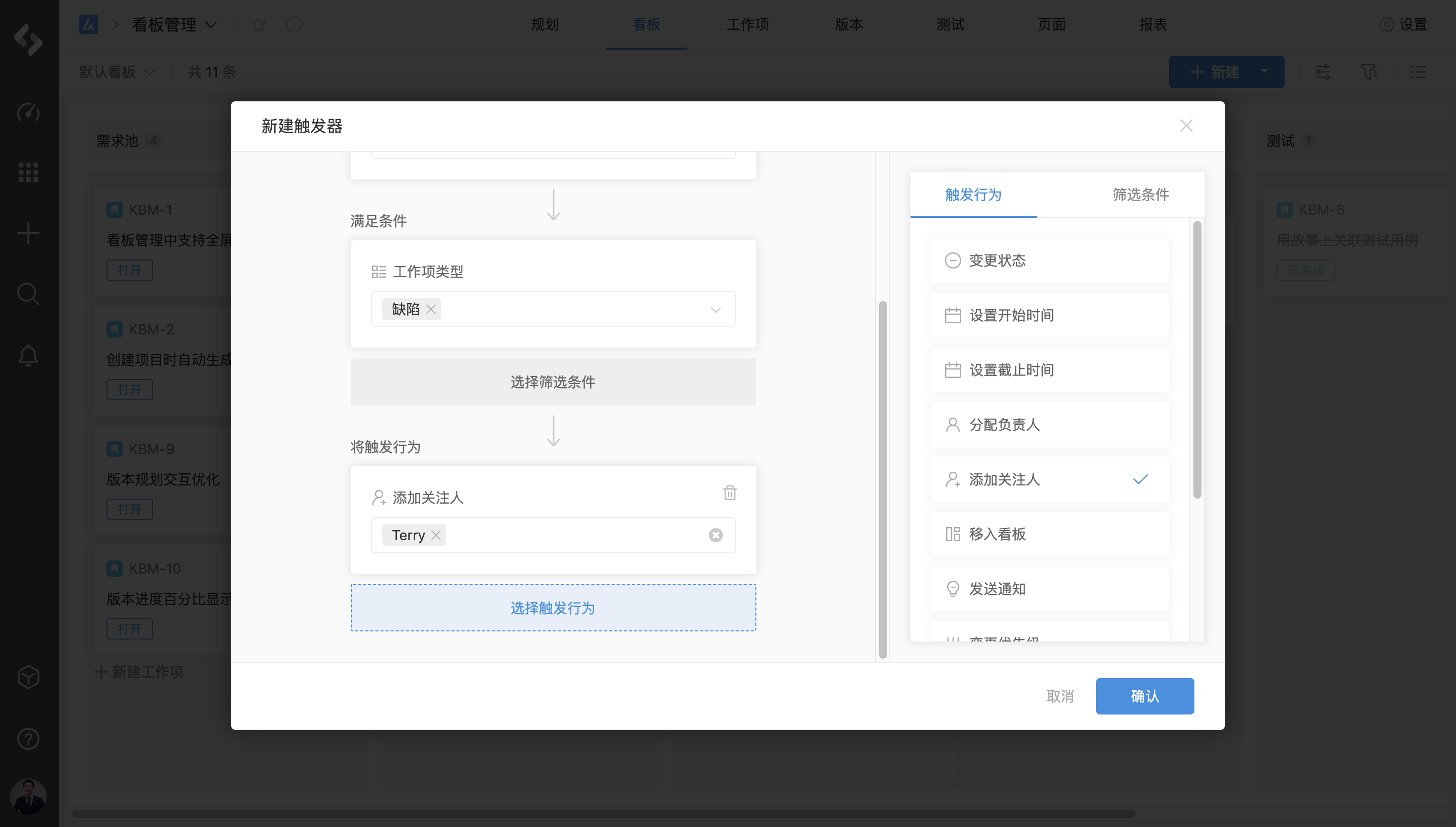1456x827 pixels.
Task: Click the action list vertical scrollbar
Action: pos(1197,360)
